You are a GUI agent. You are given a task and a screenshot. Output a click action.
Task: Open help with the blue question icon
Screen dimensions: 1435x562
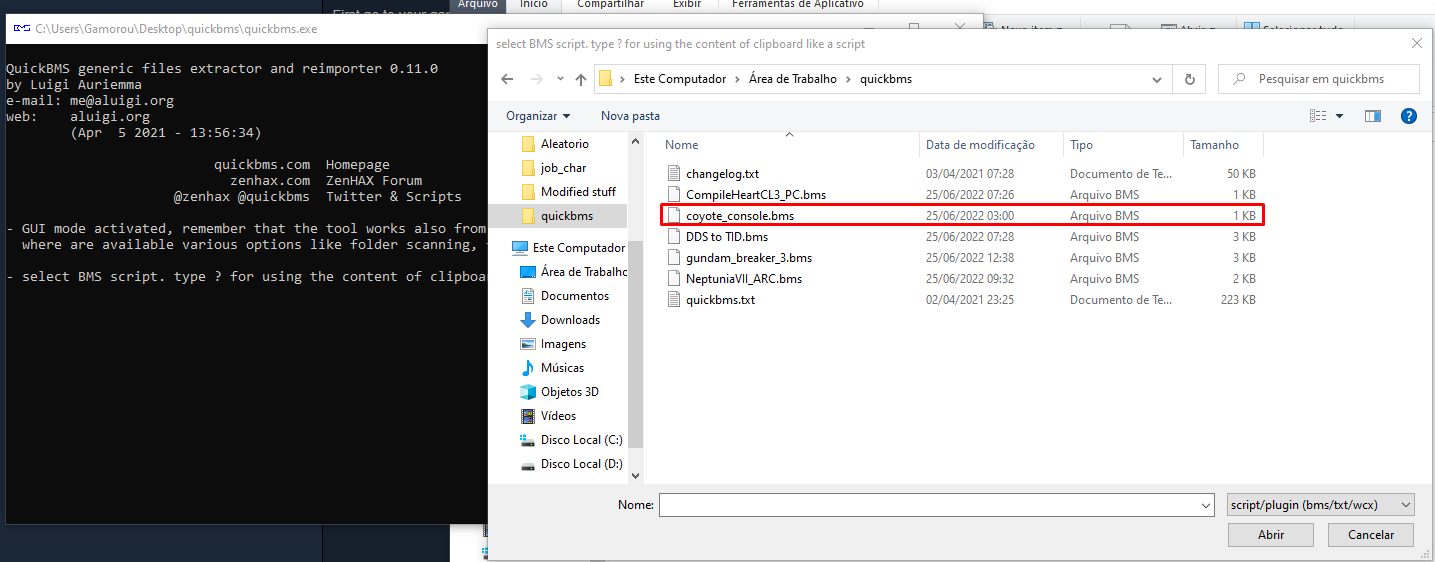pyautogui.click(x=1409, y=116)
